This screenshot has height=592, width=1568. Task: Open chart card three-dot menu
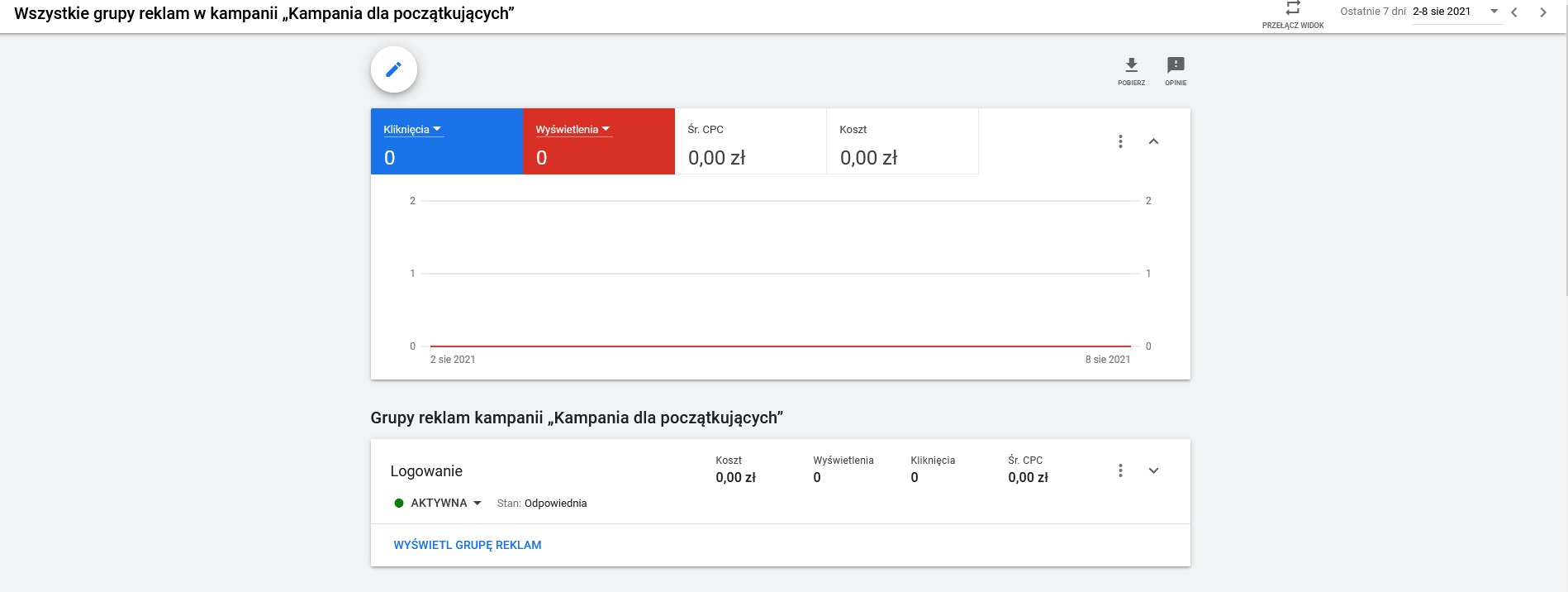[x=1120, y=141]
